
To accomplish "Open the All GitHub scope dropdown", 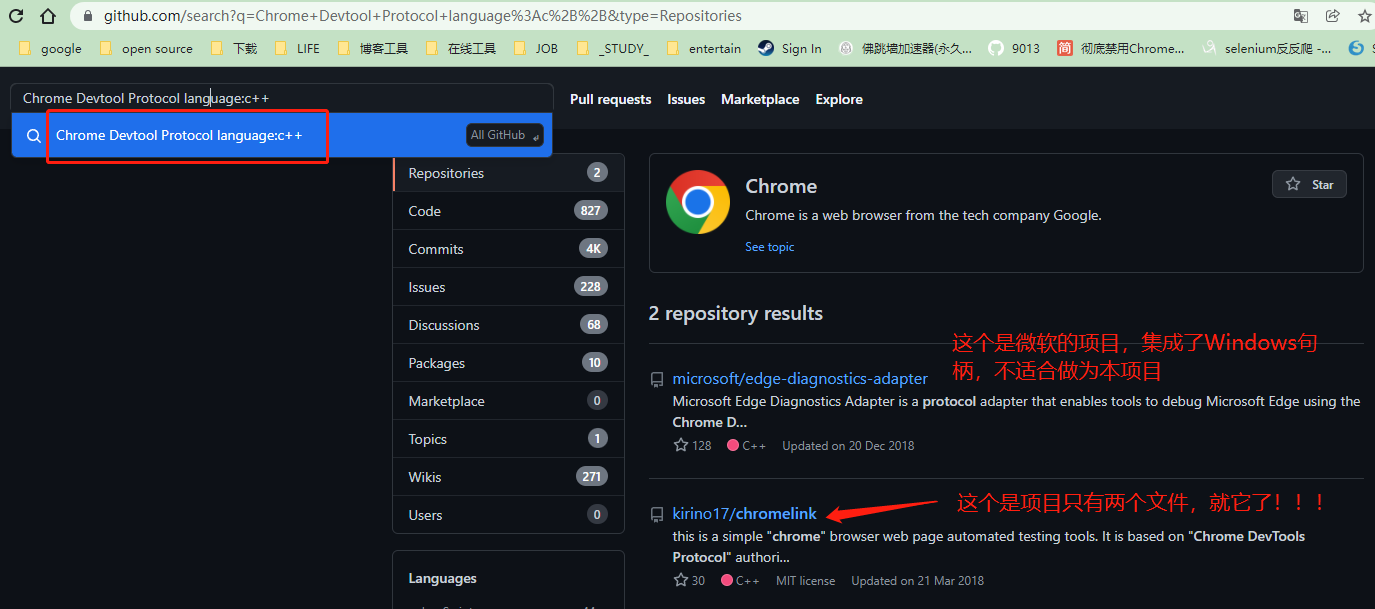I will (504, 135).
